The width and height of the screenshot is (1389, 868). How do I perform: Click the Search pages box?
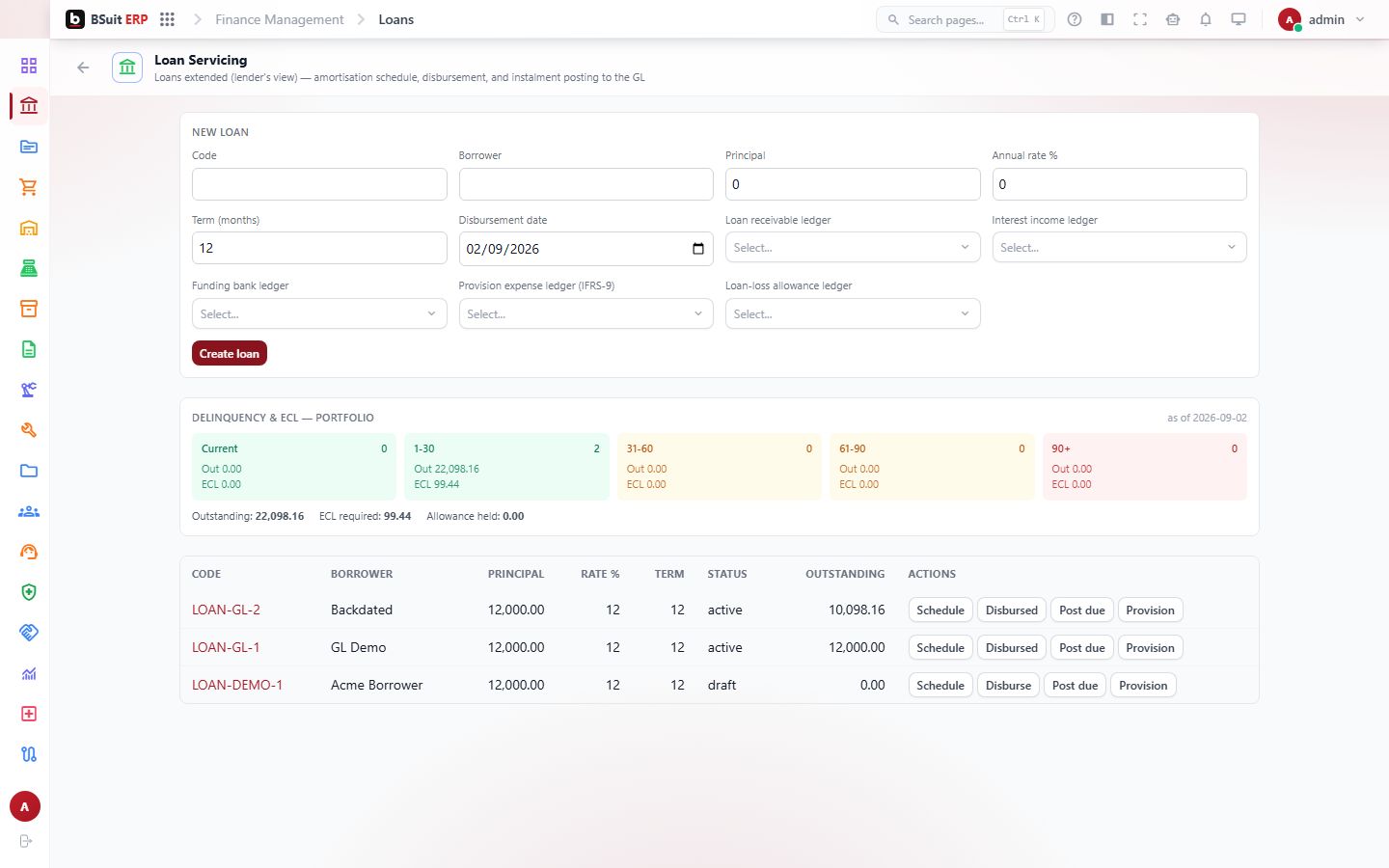[965, 19]
